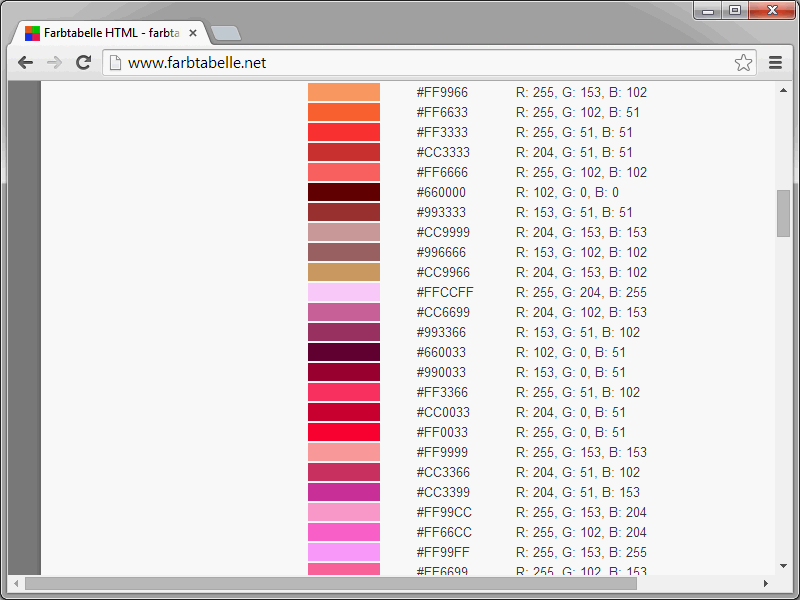The height and width of the screenshot is (600, 800).
Task: Click the vertical scrollbar thumb
Action: click(783, 213)
